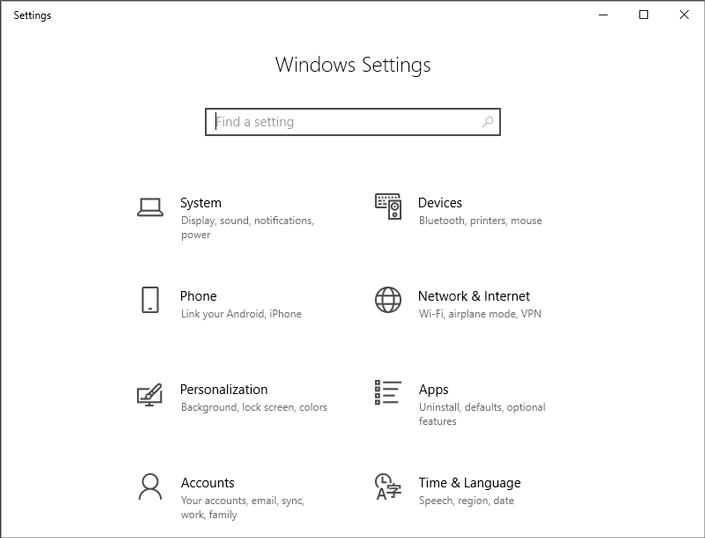This screenshot has width=705, height=538.
Task: Open the Network & Internet globe icon
Action: (x=388, y=300)
